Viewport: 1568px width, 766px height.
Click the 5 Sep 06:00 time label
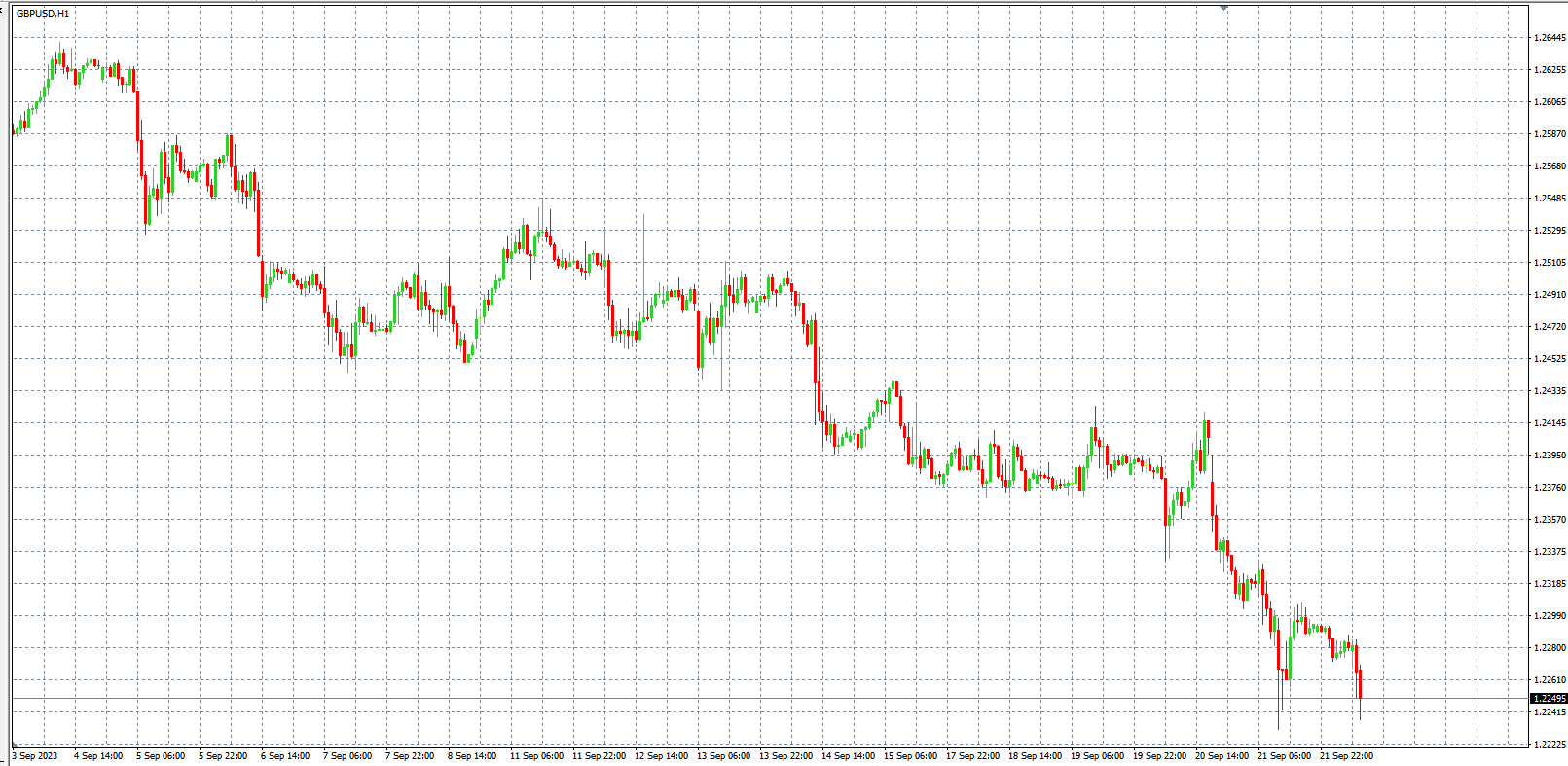[161, 756]
